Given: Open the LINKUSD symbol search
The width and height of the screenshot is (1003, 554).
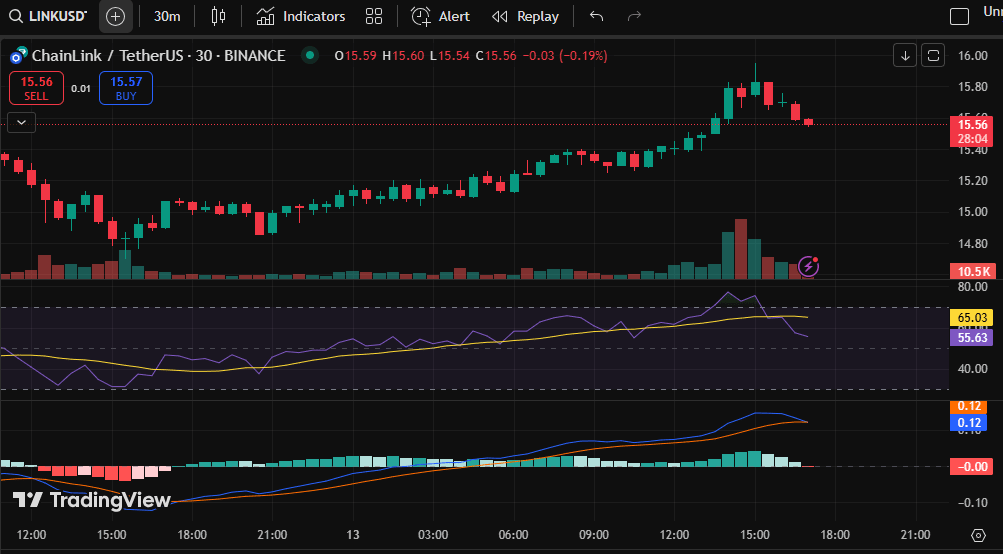Looking at the screenshot, I should pos(46,16).
